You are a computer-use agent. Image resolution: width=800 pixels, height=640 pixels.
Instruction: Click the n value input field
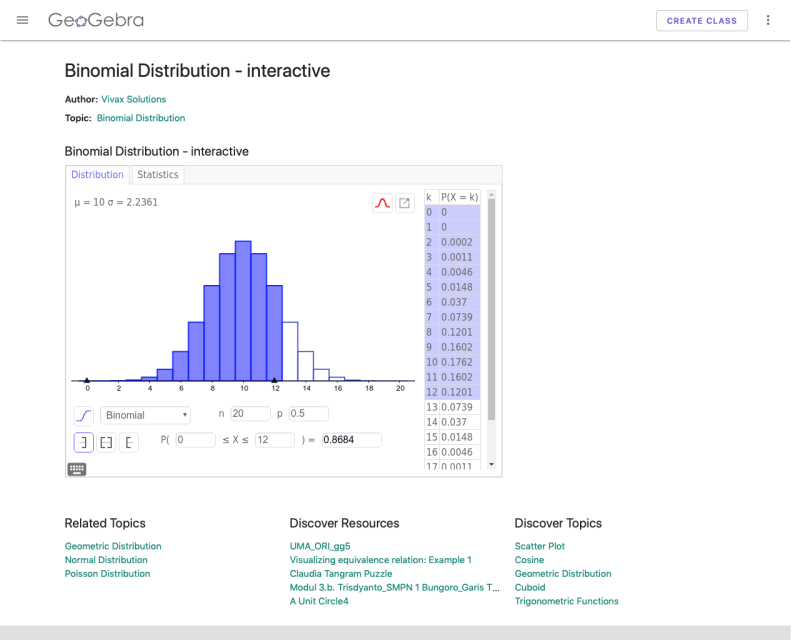[250, 413]
